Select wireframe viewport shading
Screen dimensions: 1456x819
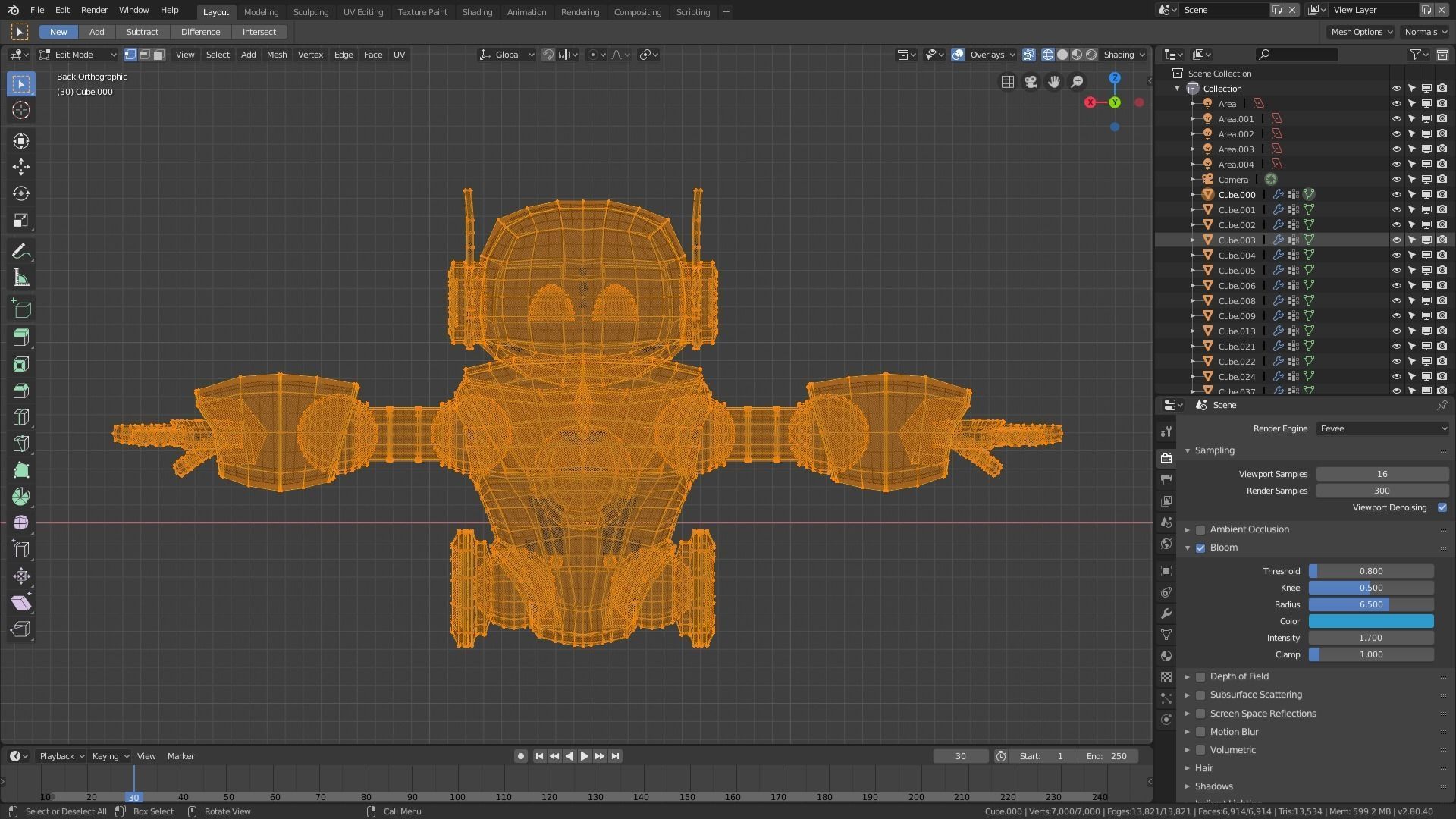point(1048,55)
